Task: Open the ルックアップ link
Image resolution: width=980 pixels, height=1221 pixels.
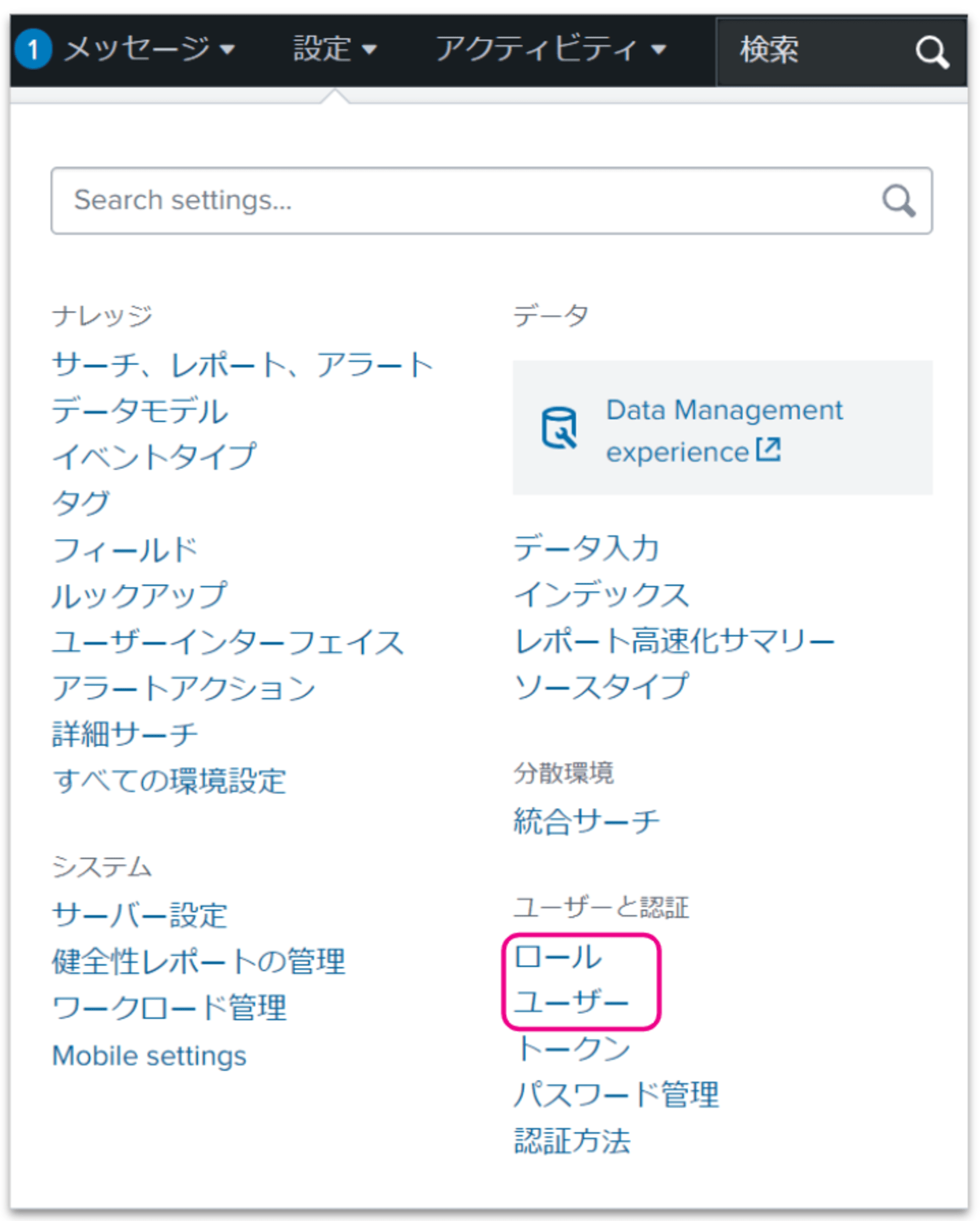Action: pos(140,595)
